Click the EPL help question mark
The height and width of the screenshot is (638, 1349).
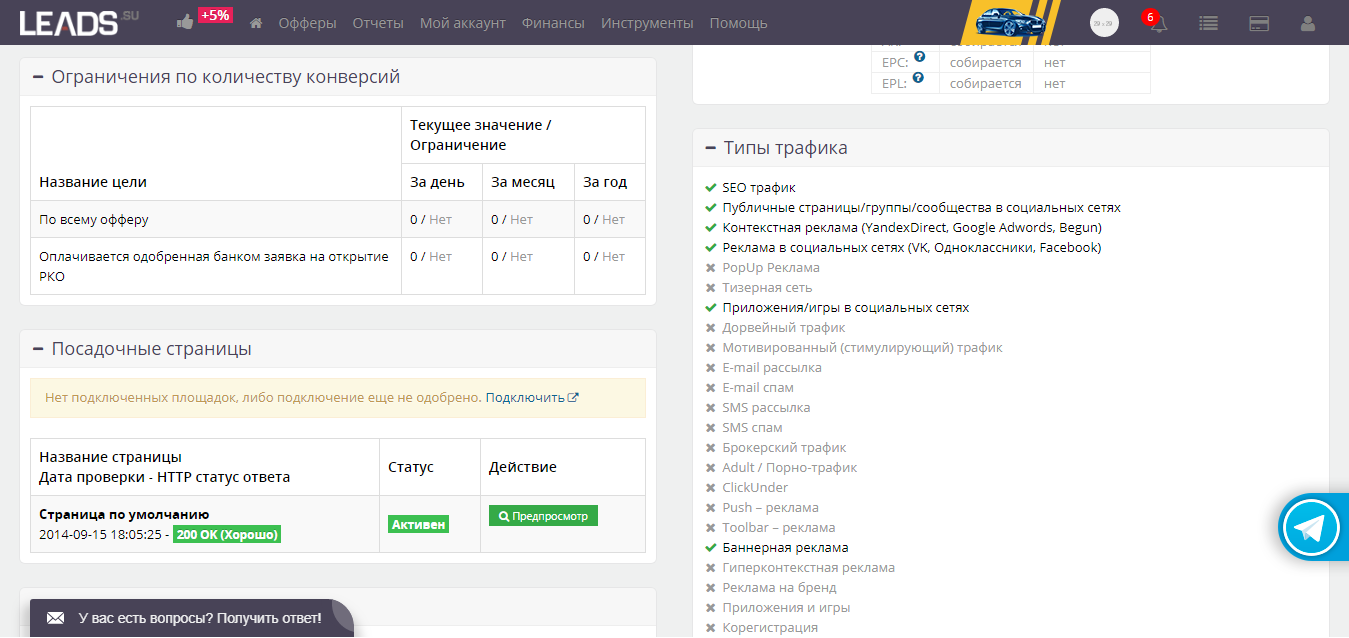(918, 78)
